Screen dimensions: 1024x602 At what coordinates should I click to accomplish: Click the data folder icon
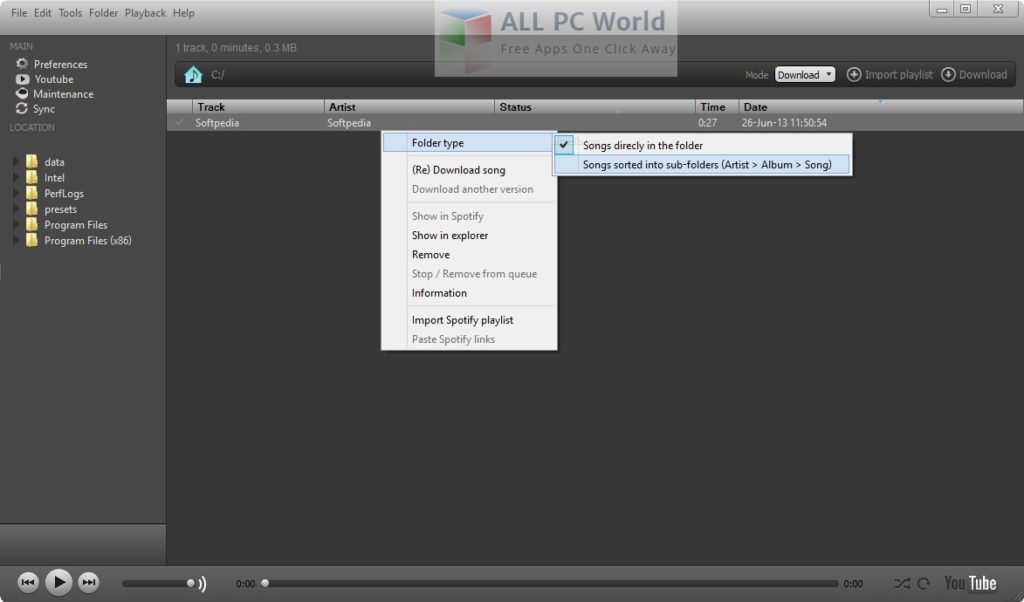point(31,161)
